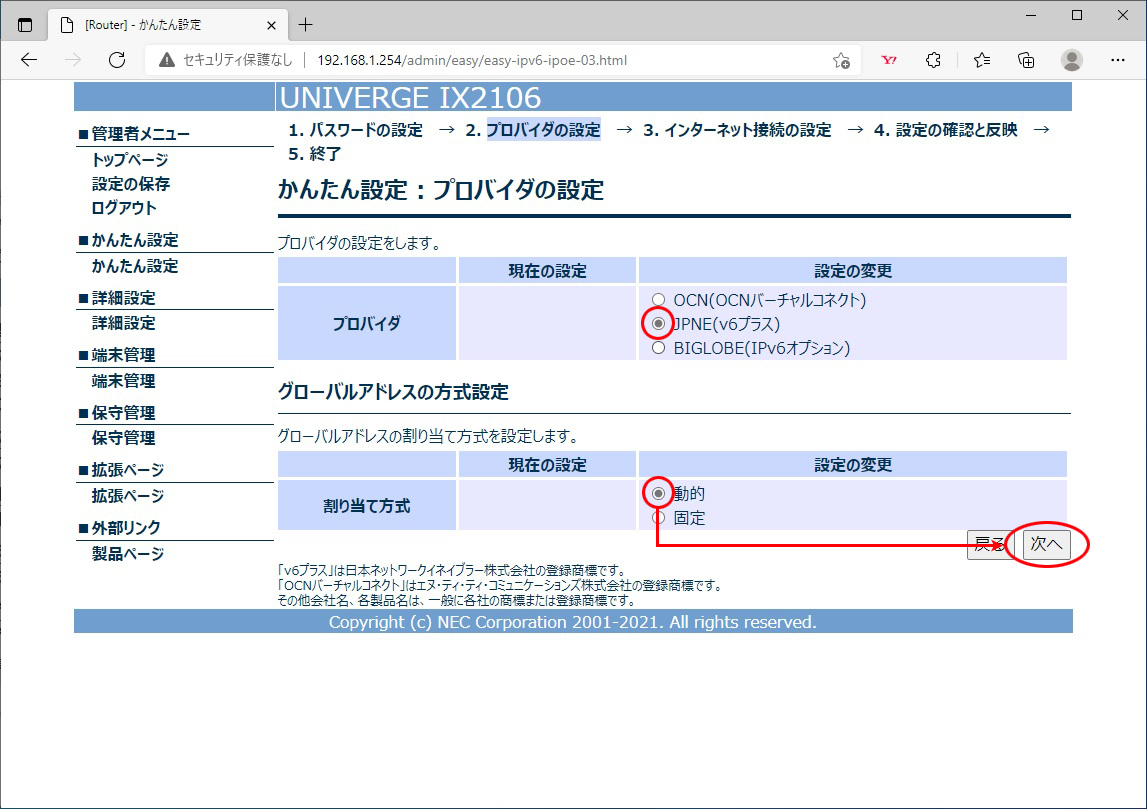Go back using the browser back arrow

[x=29, y=60]
